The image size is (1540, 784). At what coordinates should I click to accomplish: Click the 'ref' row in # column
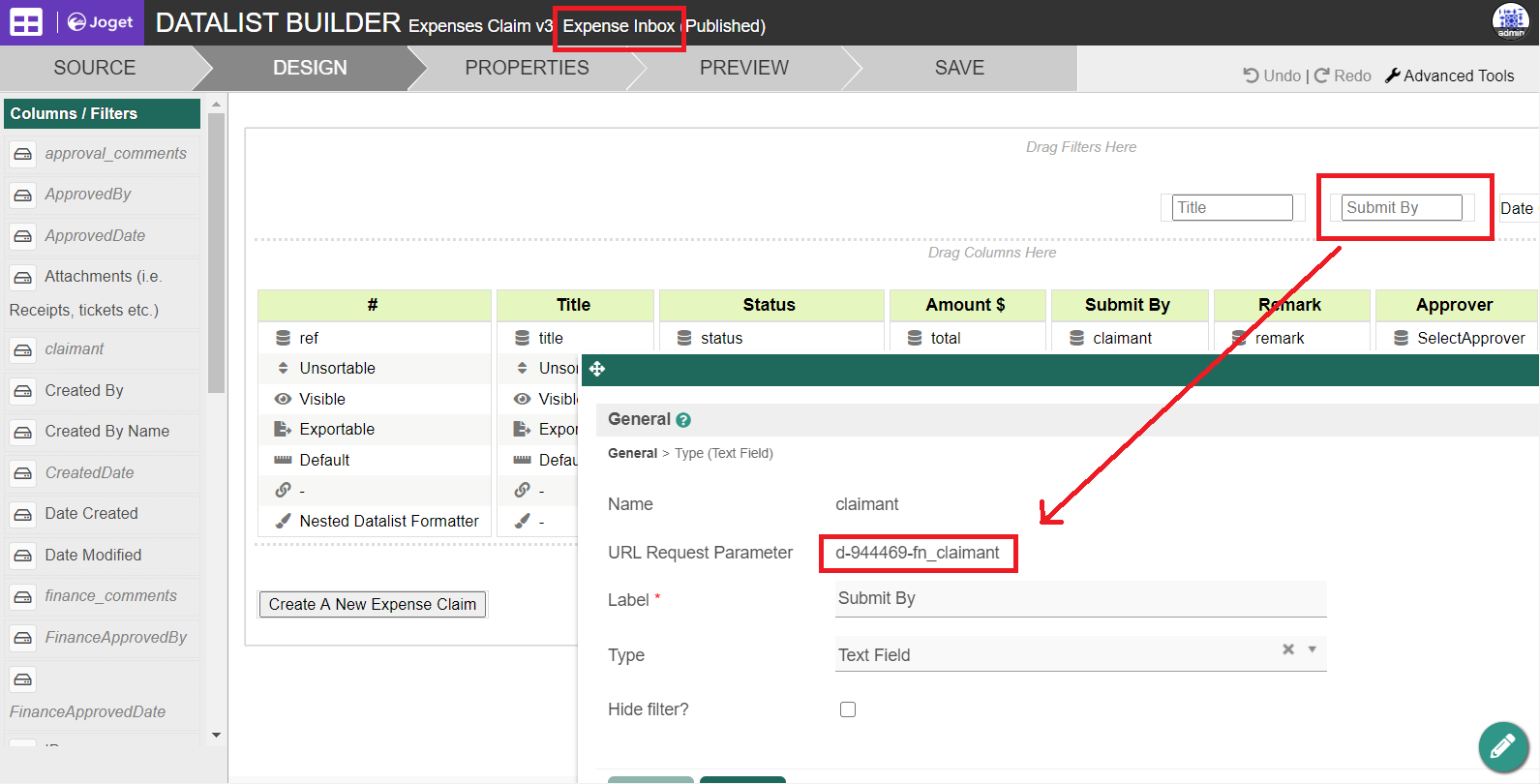tap(375, 338)
